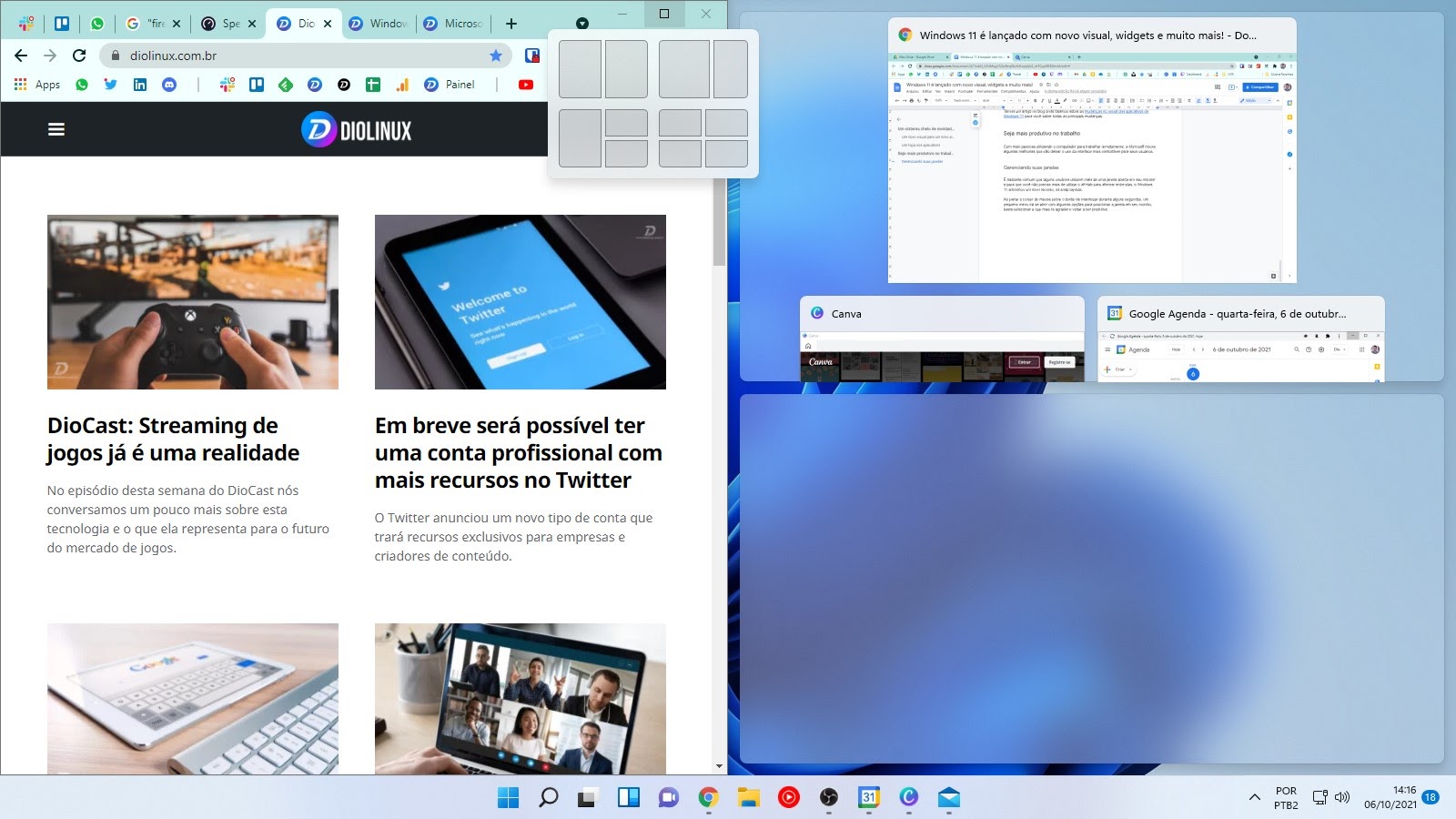Select the two-equal-columns snap layout
The height and width of the screenshot is (819, 1456).
tap(605, 69)
